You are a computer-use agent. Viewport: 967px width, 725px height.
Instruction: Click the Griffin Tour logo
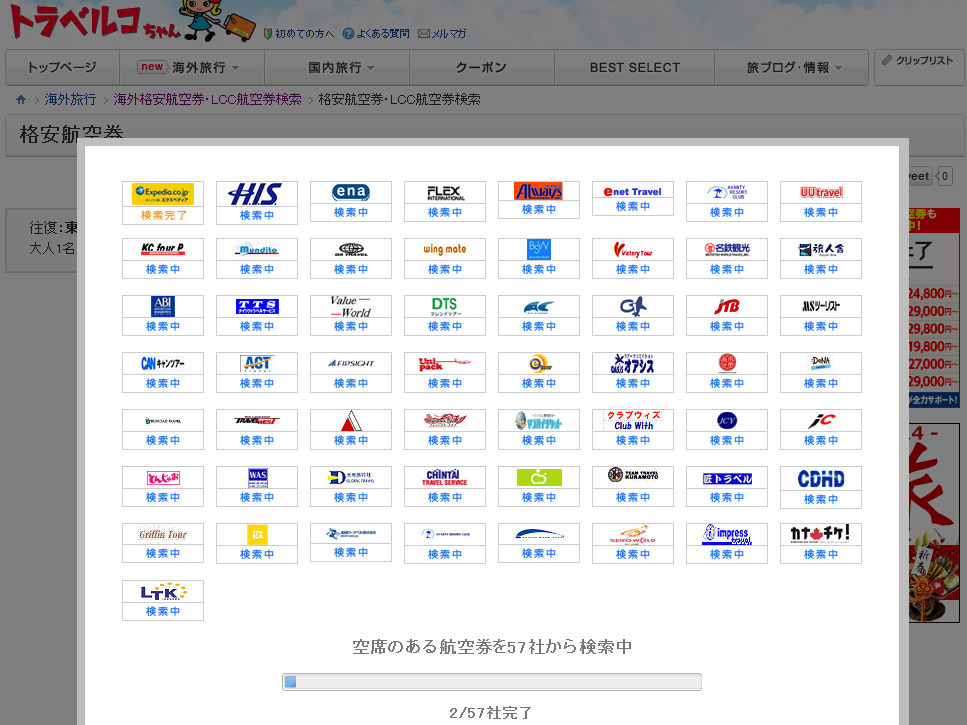tap(163, 534)
